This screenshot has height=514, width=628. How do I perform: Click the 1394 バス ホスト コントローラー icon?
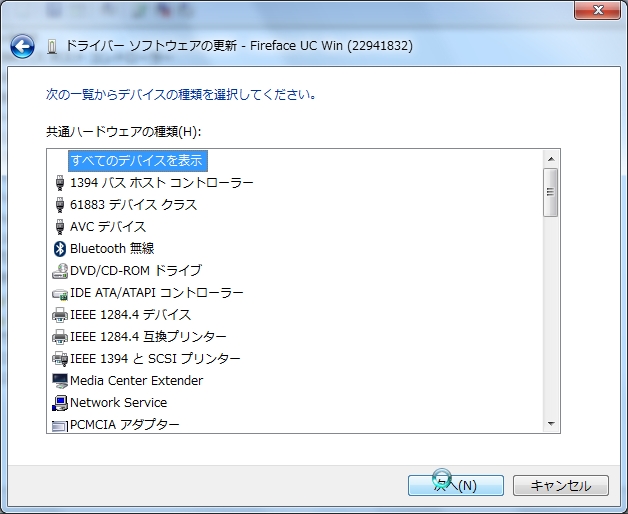[59, 182]
